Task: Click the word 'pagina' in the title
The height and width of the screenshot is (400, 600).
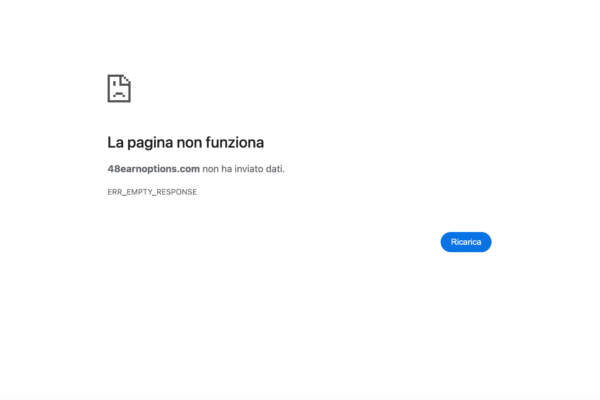Action: pos(150,143)
